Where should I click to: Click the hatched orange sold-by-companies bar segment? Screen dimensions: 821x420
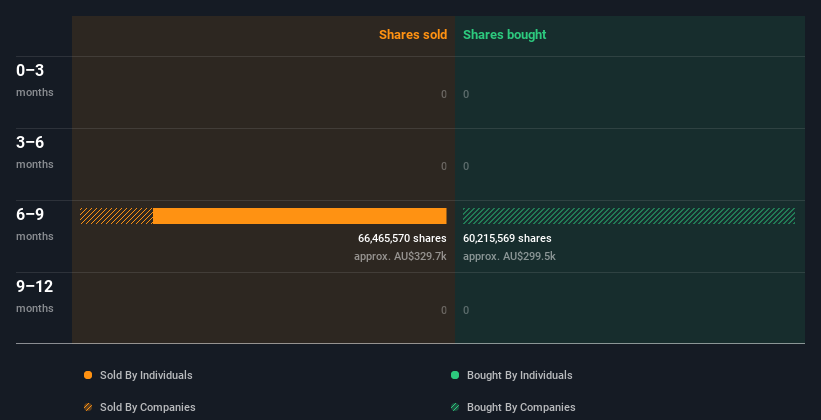click(116, 216)
